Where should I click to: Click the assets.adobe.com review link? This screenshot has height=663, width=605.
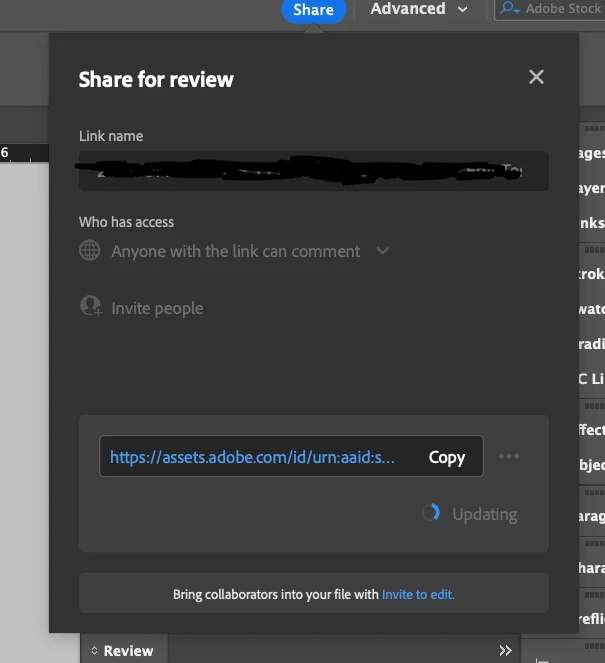pyautogui.click(x=252, y=457)
